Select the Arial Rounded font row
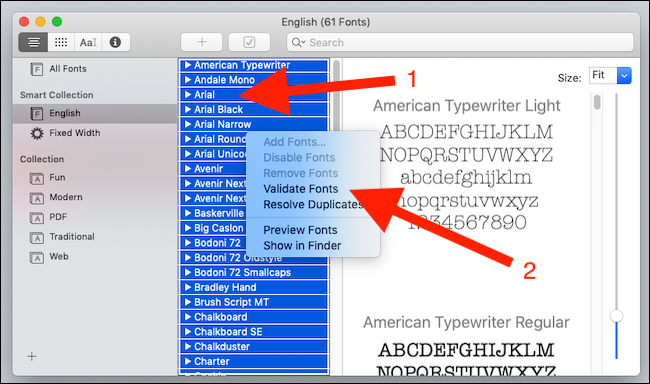 (x=213, y=139)
